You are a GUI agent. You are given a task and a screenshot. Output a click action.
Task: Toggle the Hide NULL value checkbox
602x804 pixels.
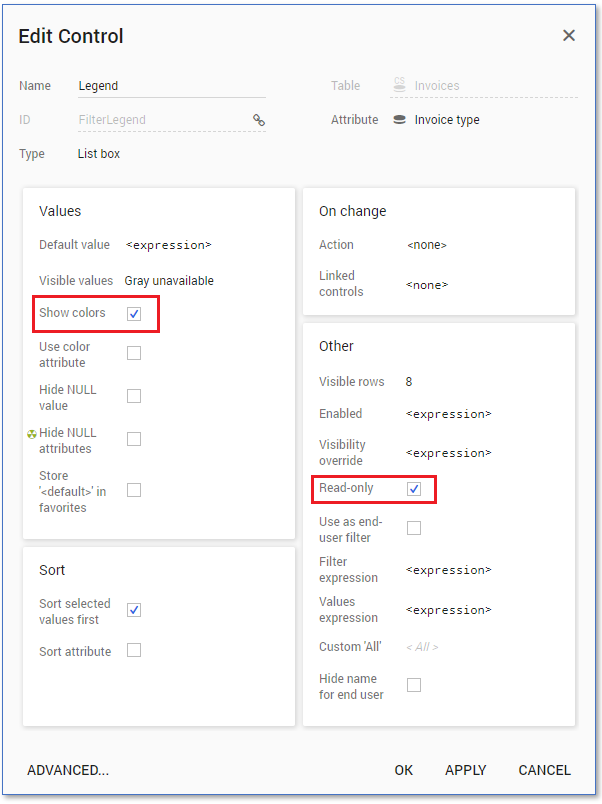pos(134,396)
